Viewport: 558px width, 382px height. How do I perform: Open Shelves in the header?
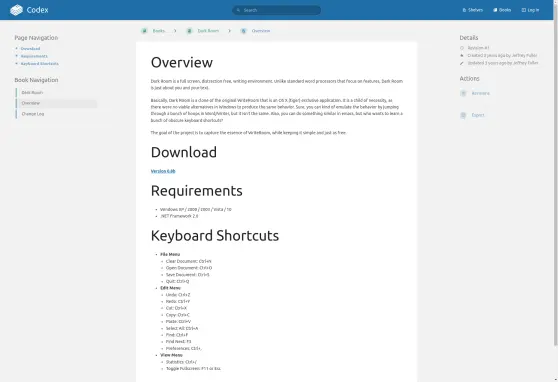tap(473, 10)
